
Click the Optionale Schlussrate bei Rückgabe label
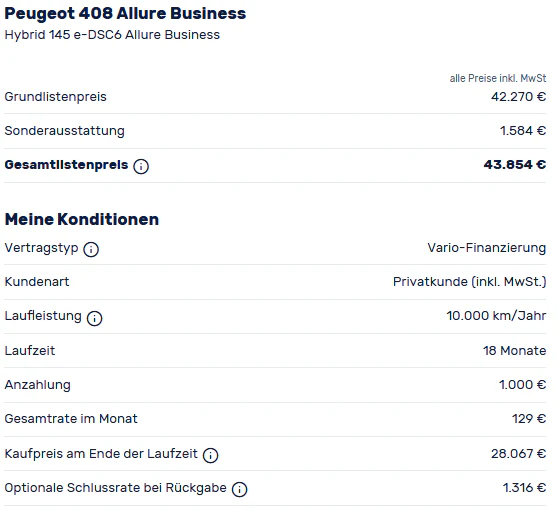point(115,488)
